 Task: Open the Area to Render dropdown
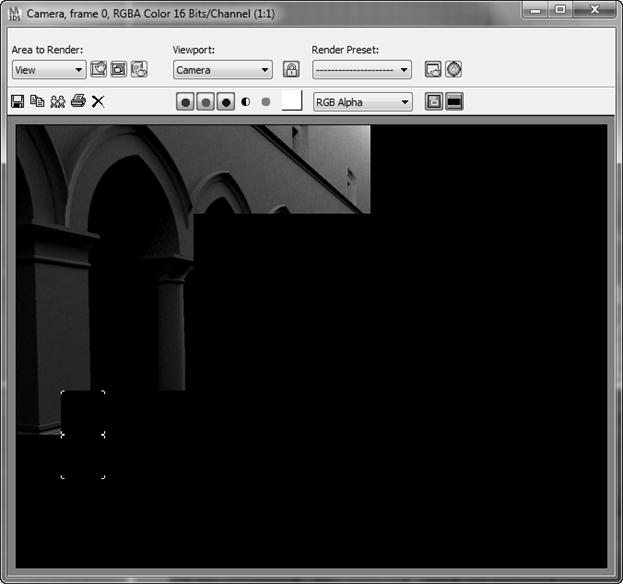48,70
